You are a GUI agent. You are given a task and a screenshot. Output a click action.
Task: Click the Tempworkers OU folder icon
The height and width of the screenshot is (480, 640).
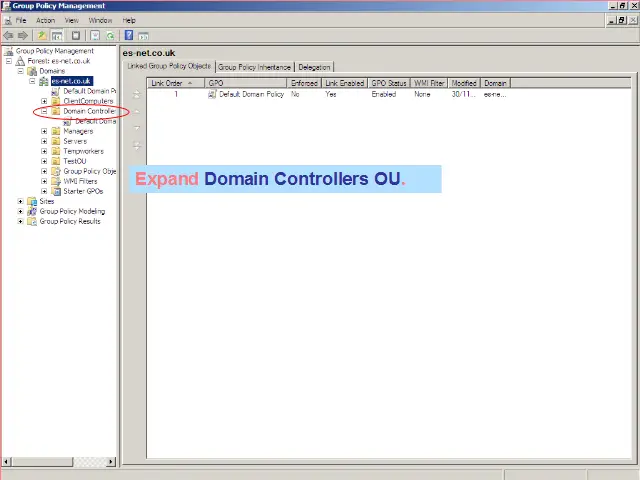(x=56, y=151)
